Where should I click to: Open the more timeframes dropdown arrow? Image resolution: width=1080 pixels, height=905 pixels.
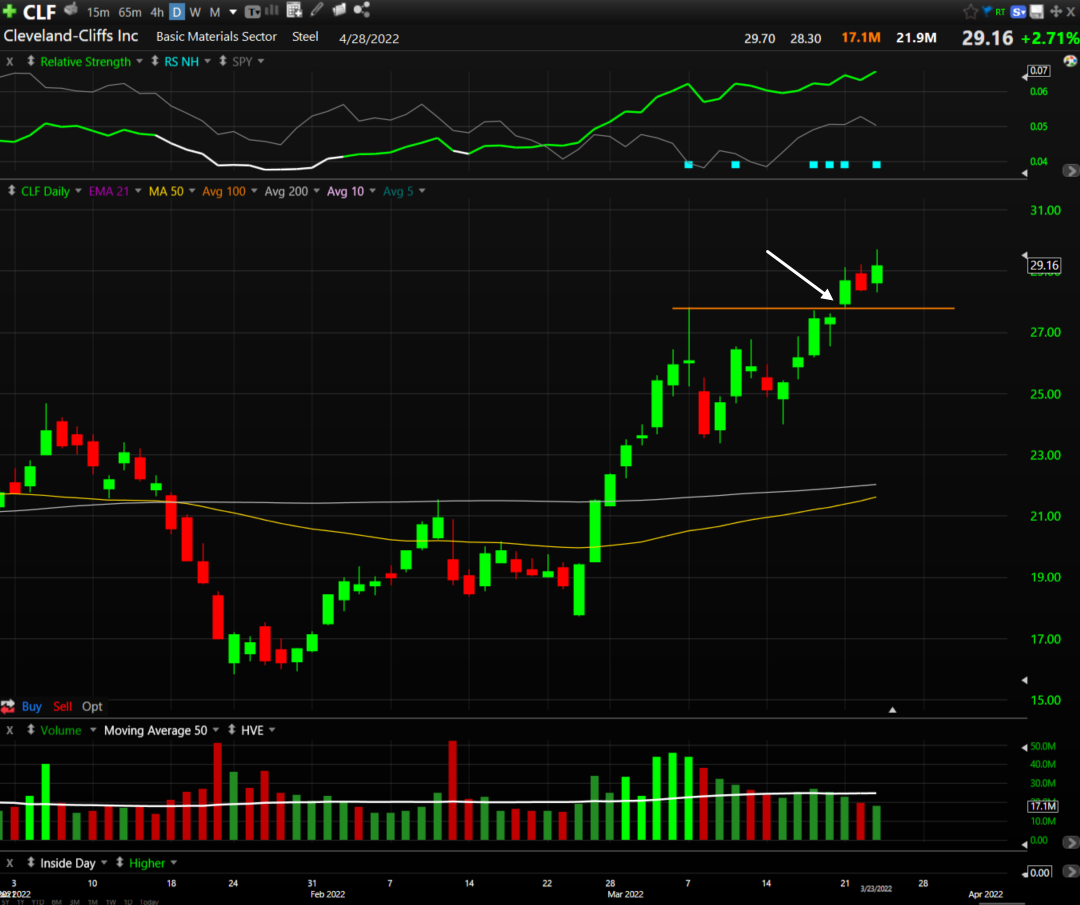tap(233, 12)
